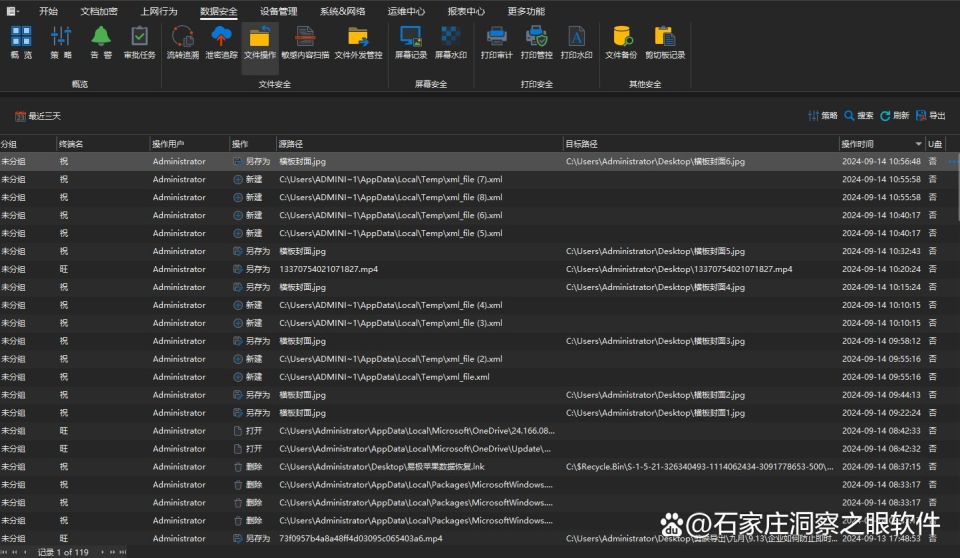Viewport: 960px width, 558px height.
Task: Open the 操作时间 column sort dropdown arrow
Action: point(918,144)
